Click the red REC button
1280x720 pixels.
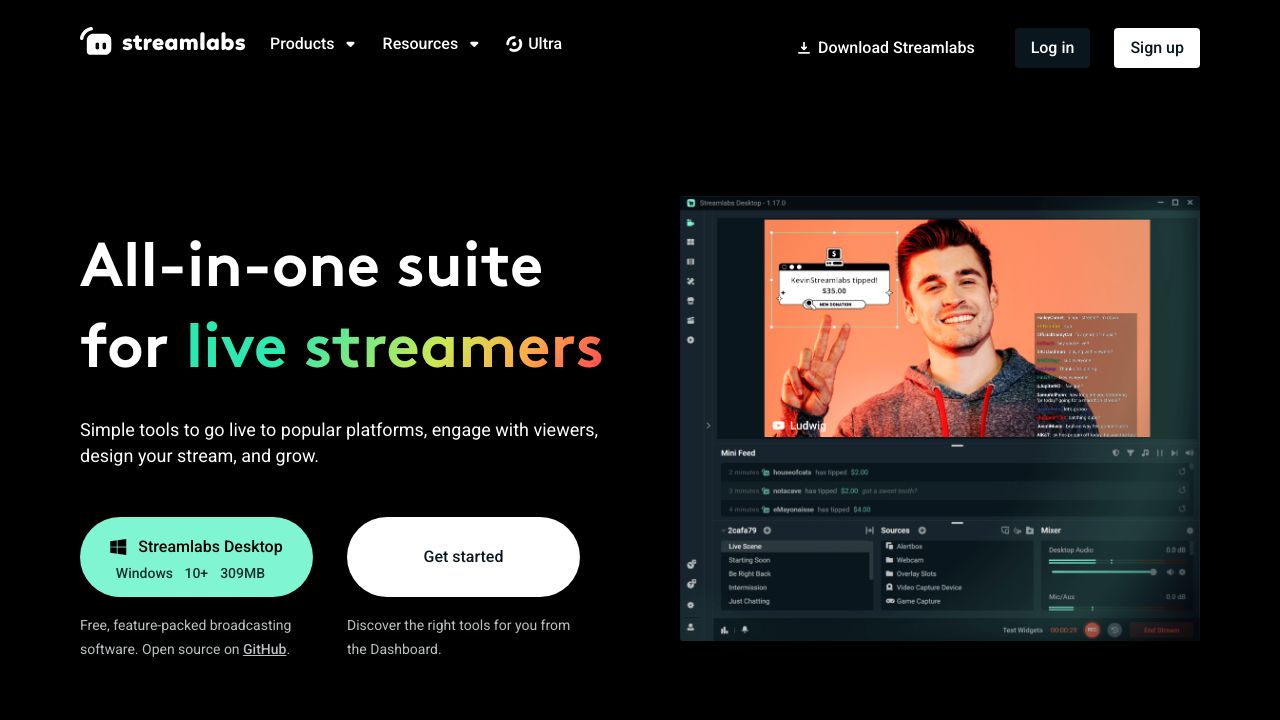1092,630
